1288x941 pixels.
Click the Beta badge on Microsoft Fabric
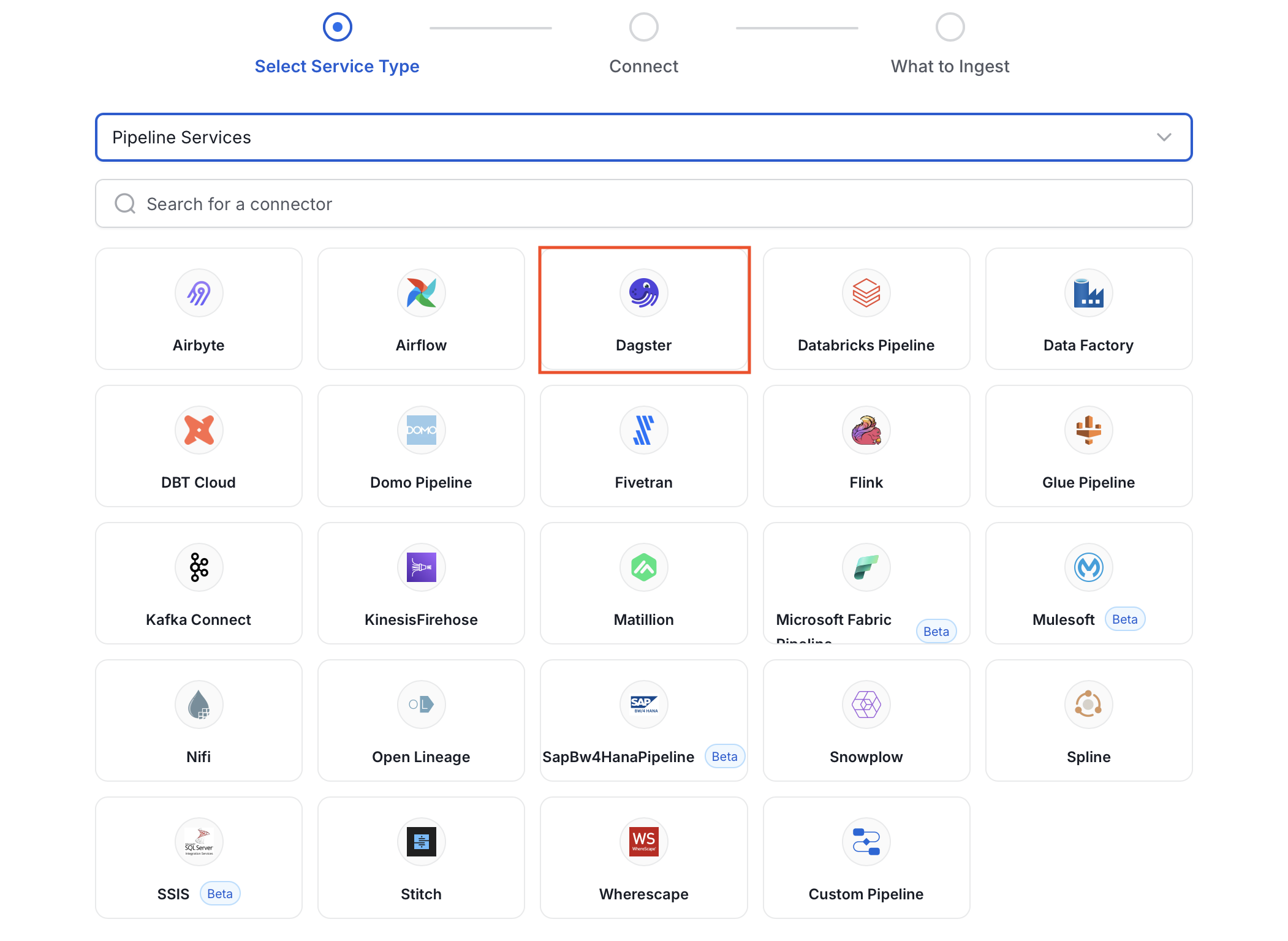(x=936, y=632)
